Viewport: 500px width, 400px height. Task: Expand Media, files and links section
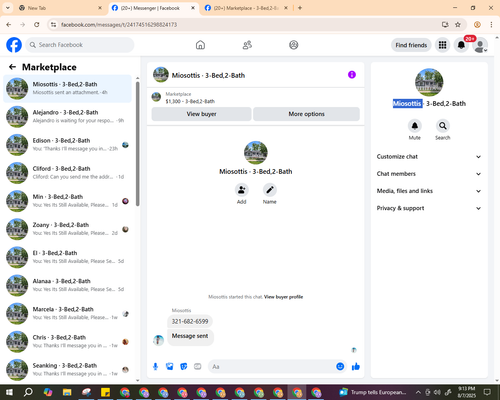tap(429, 191)
